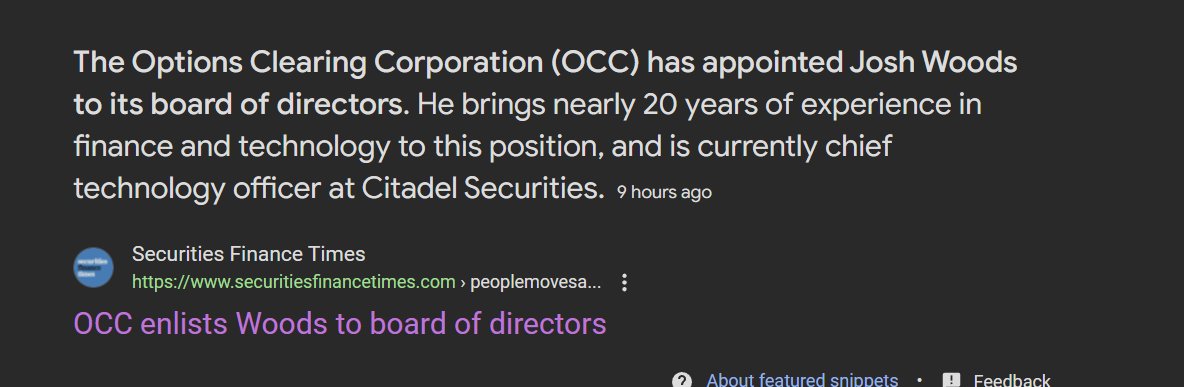1184x387 pixels.
Task: Click the name 'Josh Woods' in snippet
Action: click(933, 63)
